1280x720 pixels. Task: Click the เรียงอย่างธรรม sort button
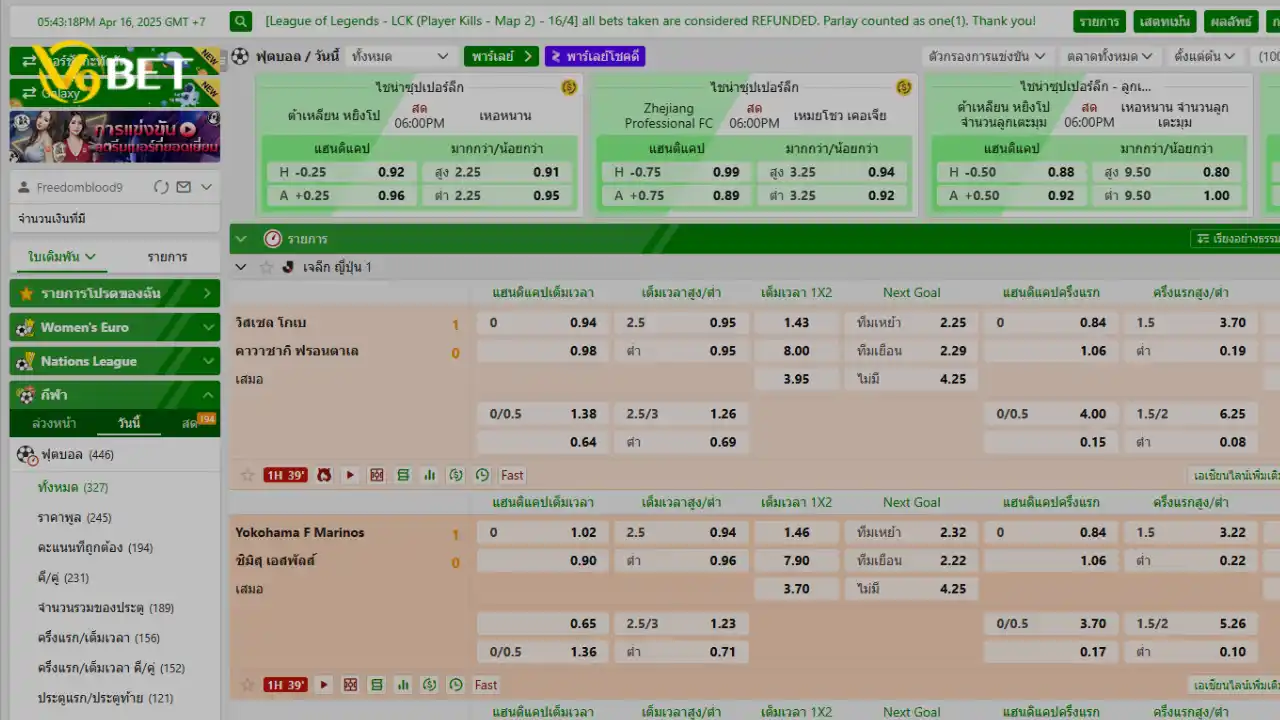coord(1236,239)
